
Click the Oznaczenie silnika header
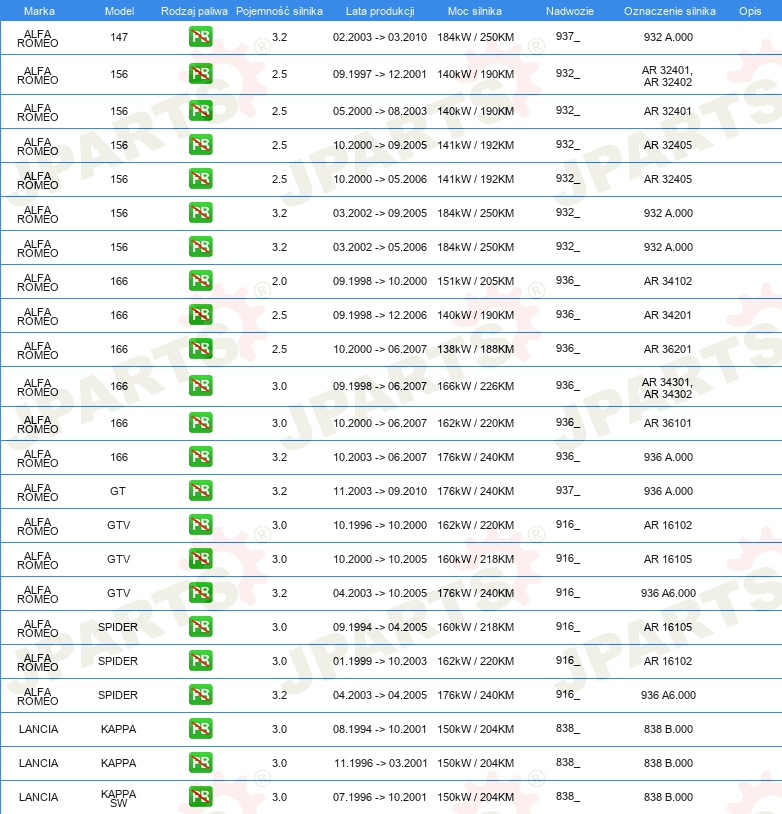coord(670,11)
